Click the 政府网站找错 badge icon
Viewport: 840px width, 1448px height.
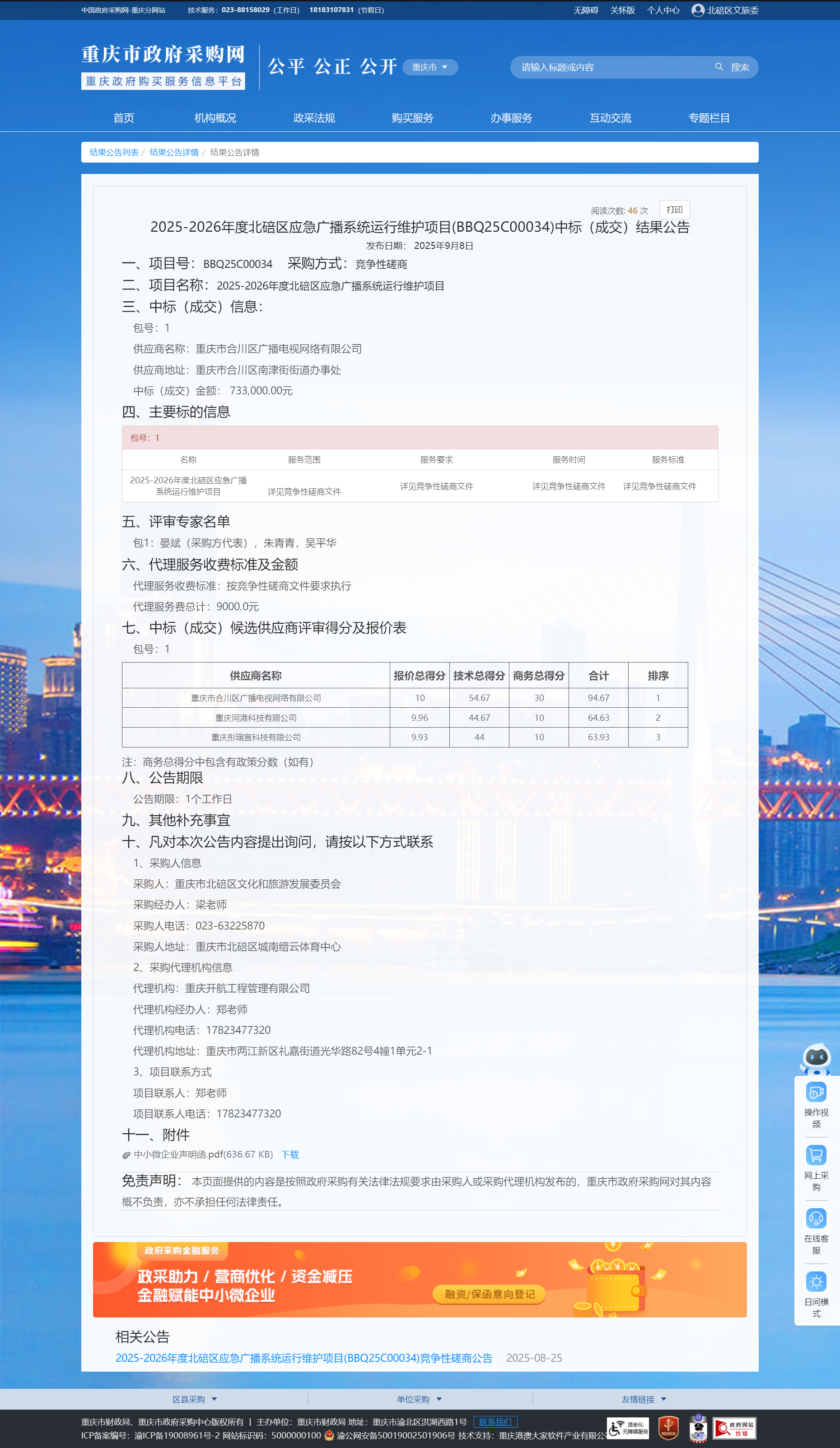734,1428
